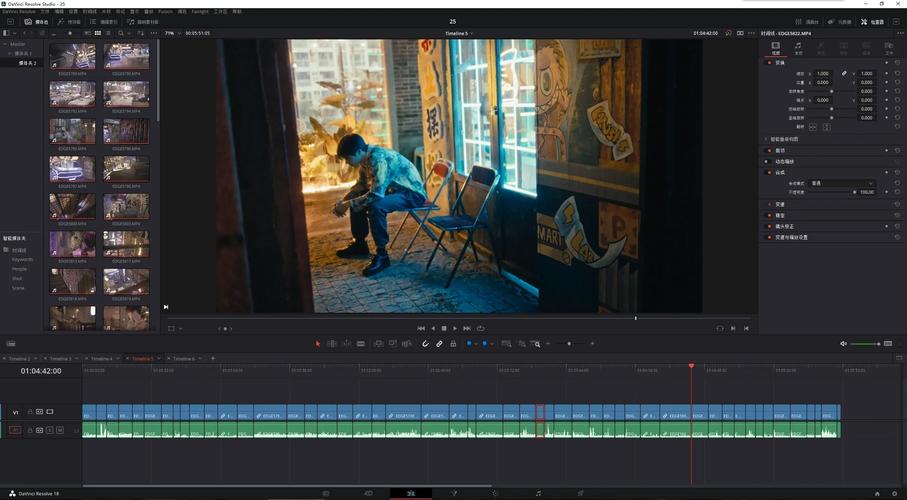
Task: Adjust the Opacity slider in Inspector
Action: (x=831, y=192)
